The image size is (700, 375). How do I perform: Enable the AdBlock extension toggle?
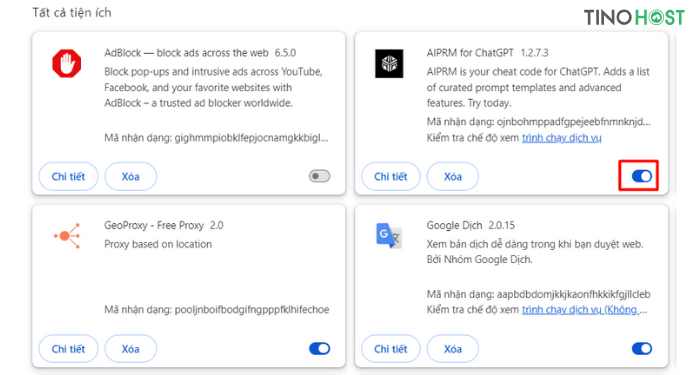pyautogui.click(x=320, y=176)
